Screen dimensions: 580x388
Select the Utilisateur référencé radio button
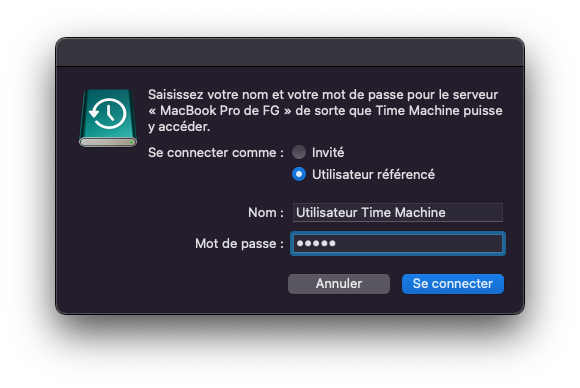tap(299, 174)
